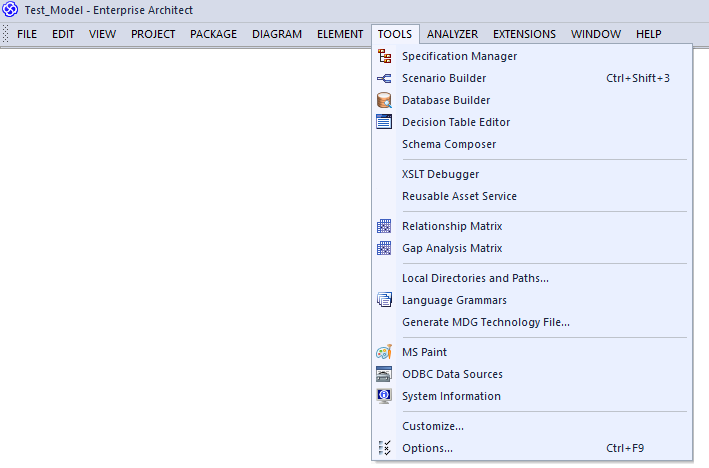Screen dimensions: 709x468
Task: Click the Decision Table Editor icon
Action: point(384,122)
